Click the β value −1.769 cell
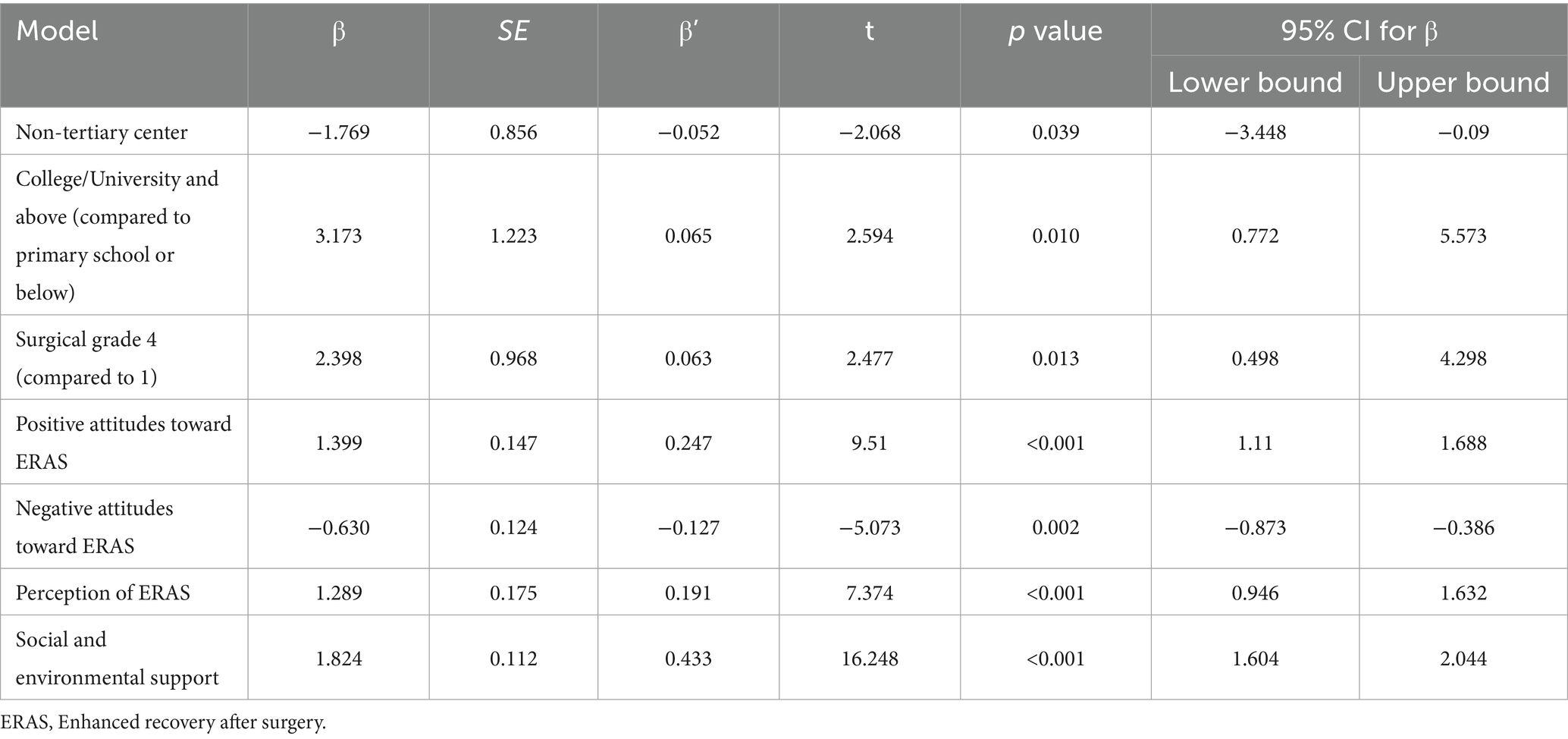This screenshot has width=1568, height=739. (338, 132)
